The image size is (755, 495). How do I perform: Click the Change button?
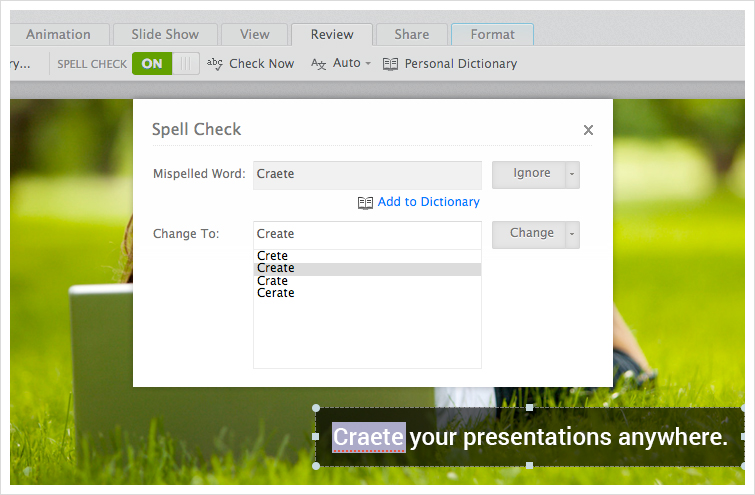[530, 234]
